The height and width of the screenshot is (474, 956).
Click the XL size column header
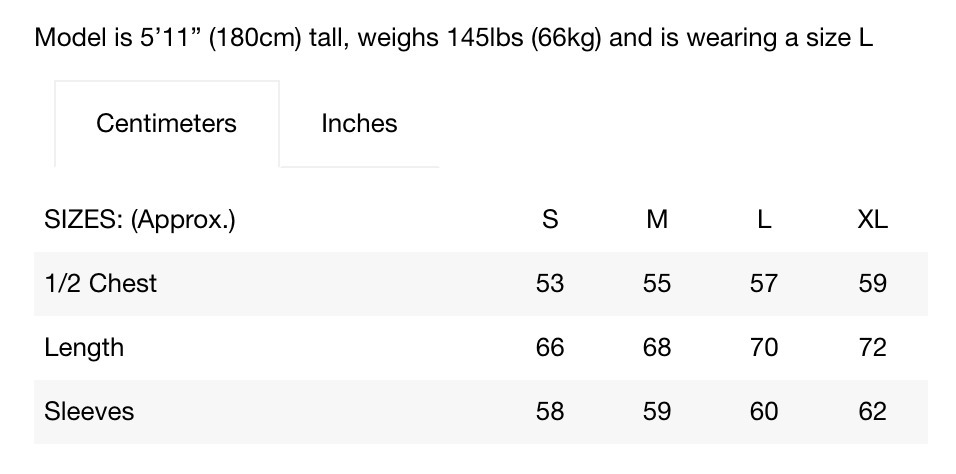coord(872,219)
